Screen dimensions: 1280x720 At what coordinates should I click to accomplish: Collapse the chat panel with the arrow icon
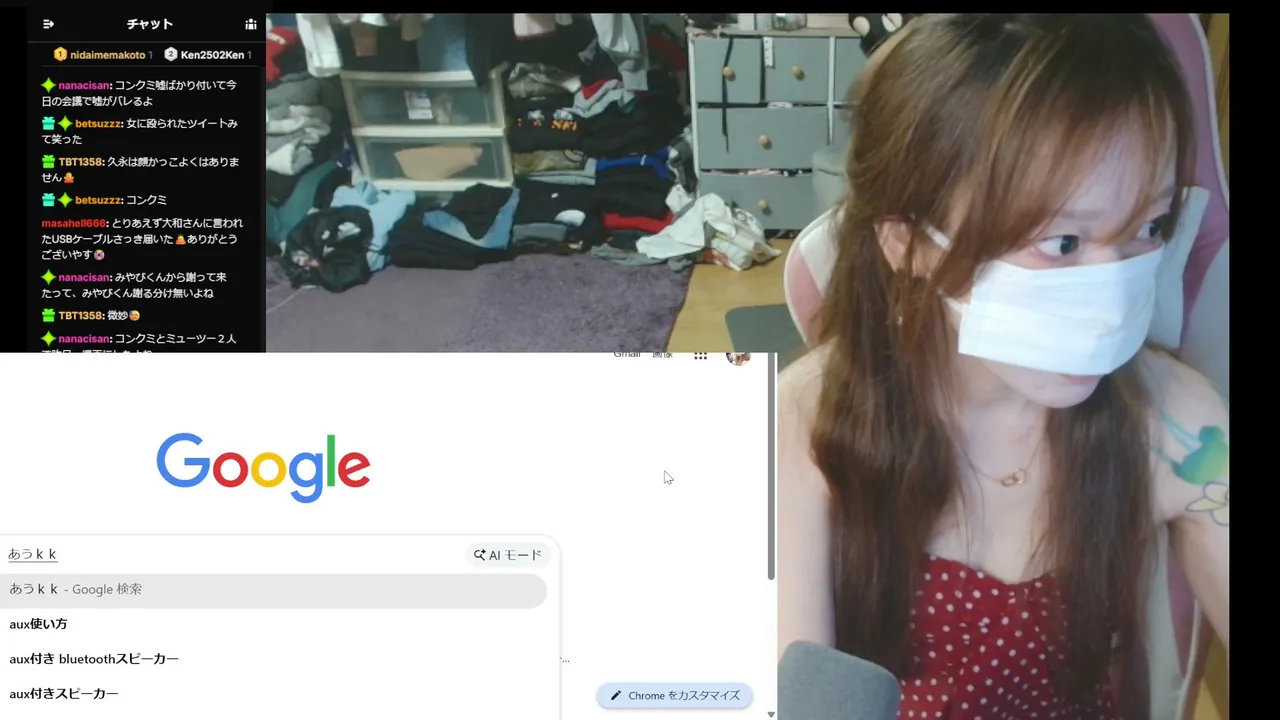point(48,24)
